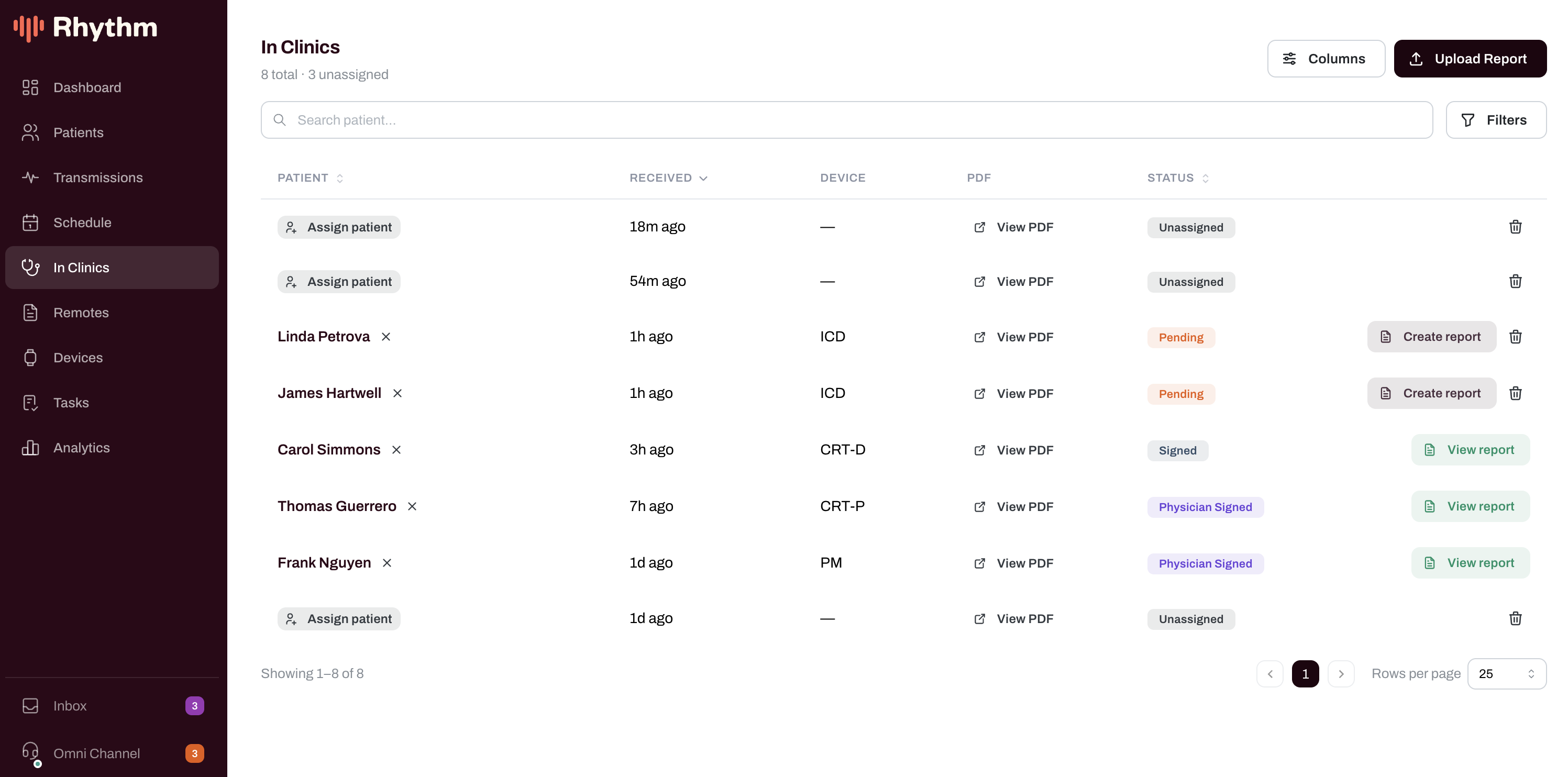1568x777 pixels.
Task: Unassign Frank Nguyen using the X icon
Action: pyautogui.click(x=387, y=563)
